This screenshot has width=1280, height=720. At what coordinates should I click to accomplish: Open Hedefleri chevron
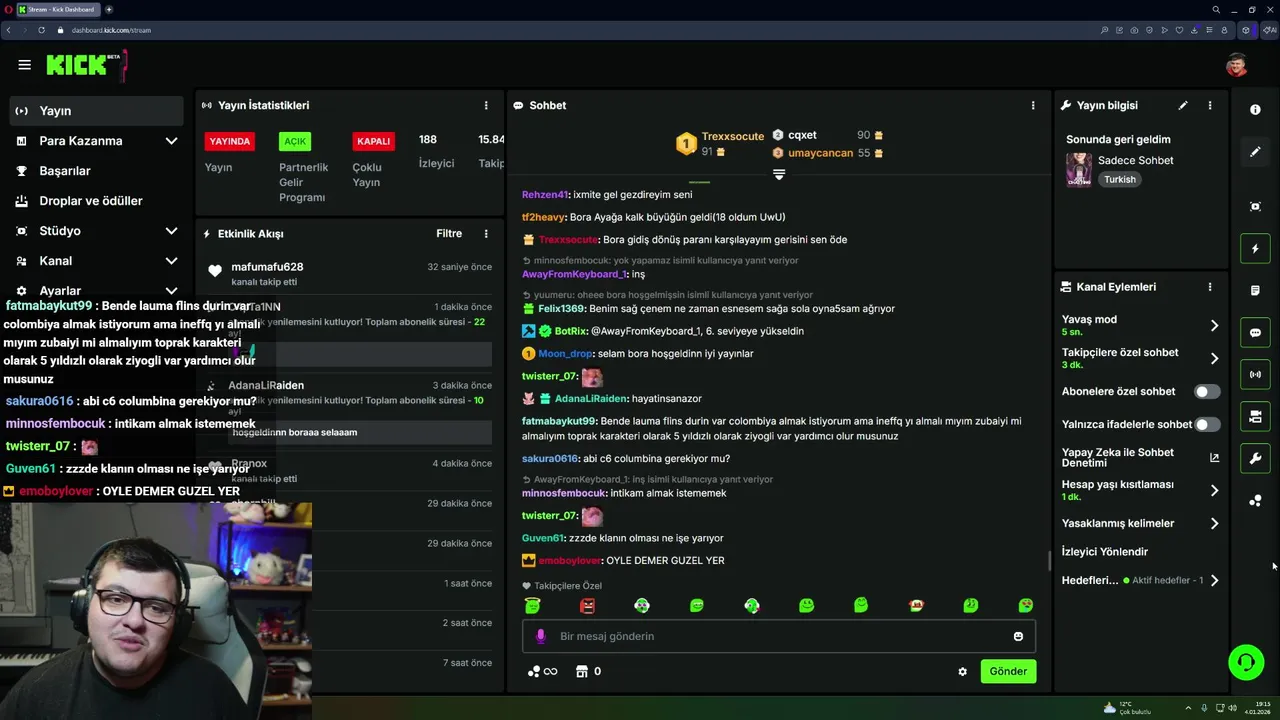pyautogui.click(x=1214, y=580)
